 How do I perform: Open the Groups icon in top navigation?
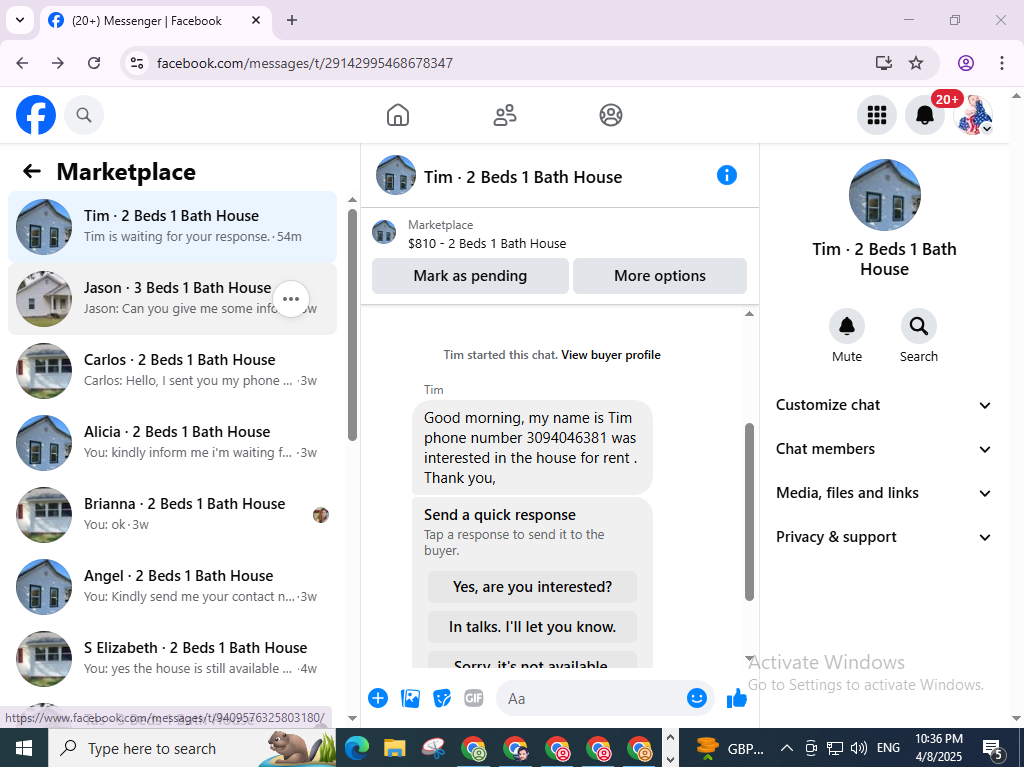point(611,115)
